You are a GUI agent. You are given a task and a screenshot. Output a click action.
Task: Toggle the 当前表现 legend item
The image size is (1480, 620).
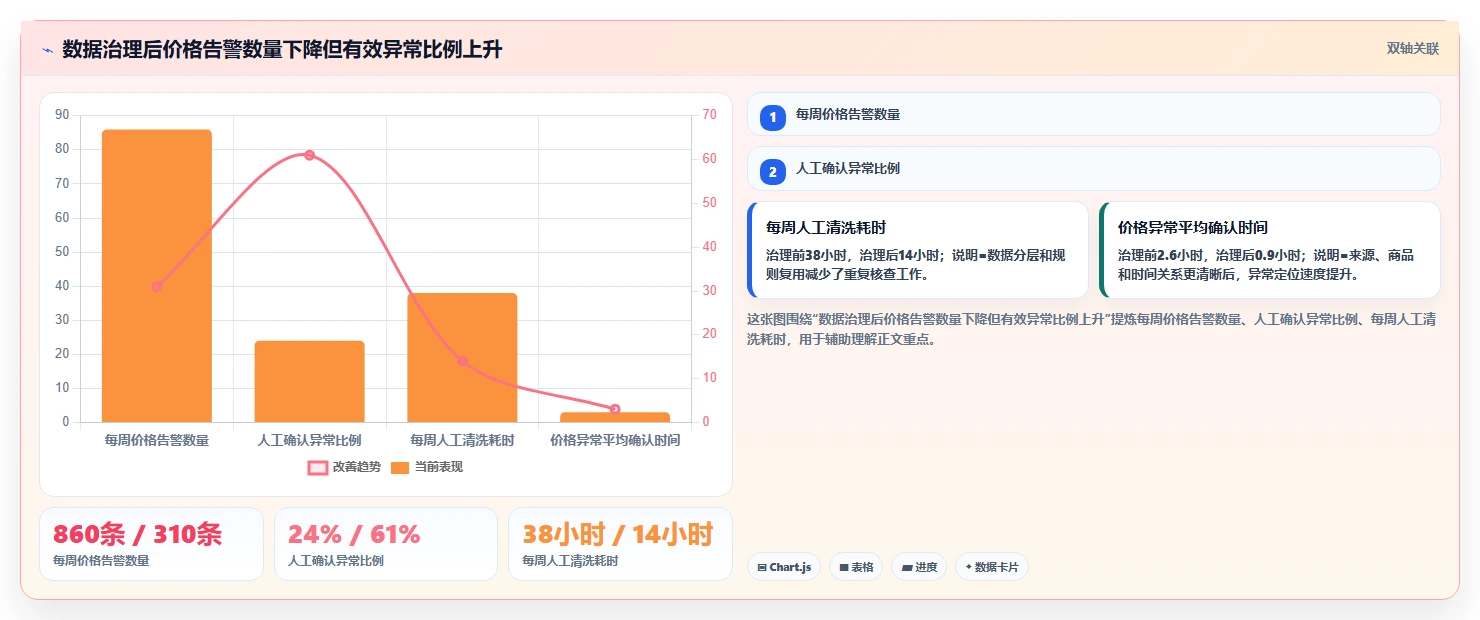click(x=426, y=467)
